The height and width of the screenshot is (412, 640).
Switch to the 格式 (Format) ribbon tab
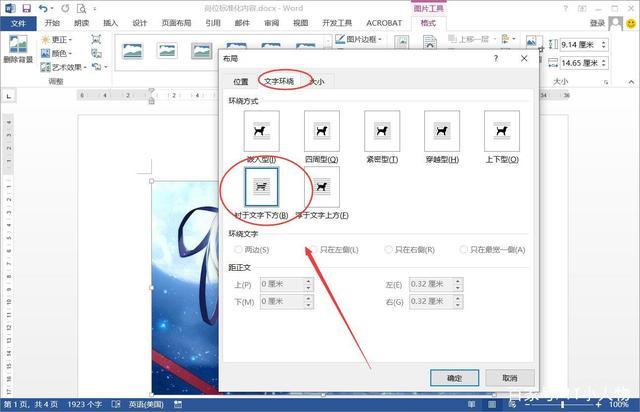(428, 23)
